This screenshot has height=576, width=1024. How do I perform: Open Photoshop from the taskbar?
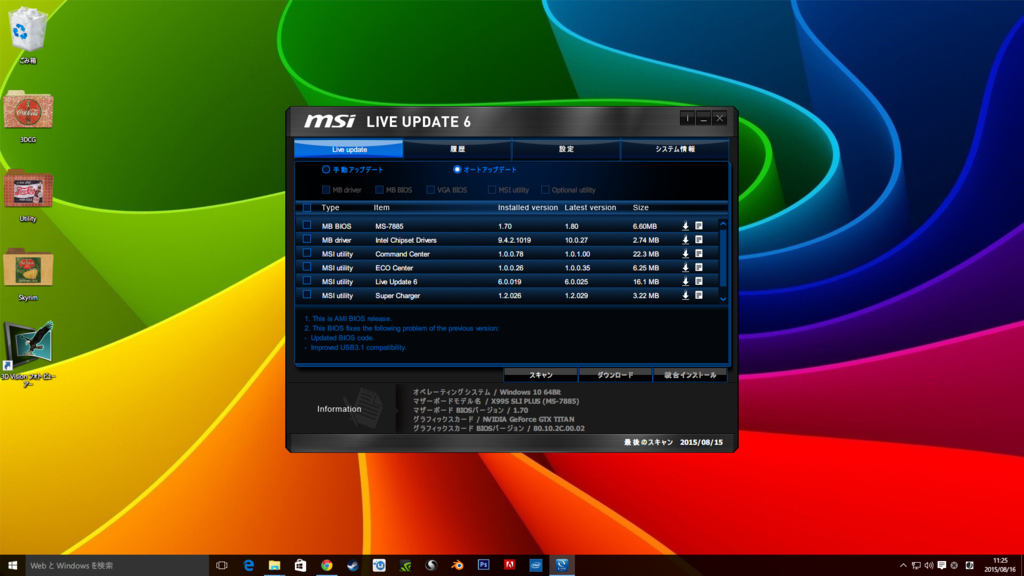click(x=483, y=565)
